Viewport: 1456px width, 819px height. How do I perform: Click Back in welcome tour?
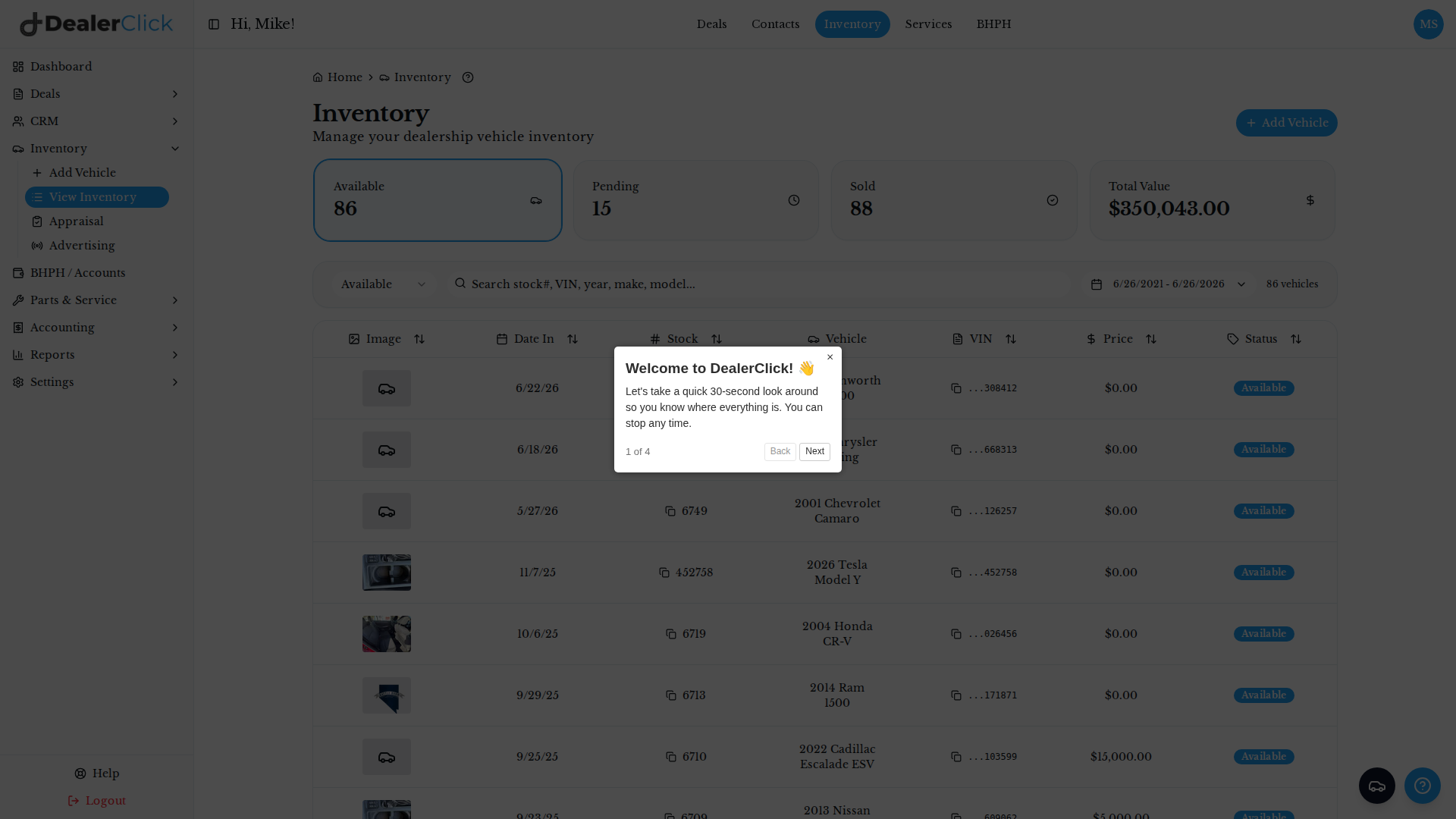pyautogui.click(x=780, y=452)
